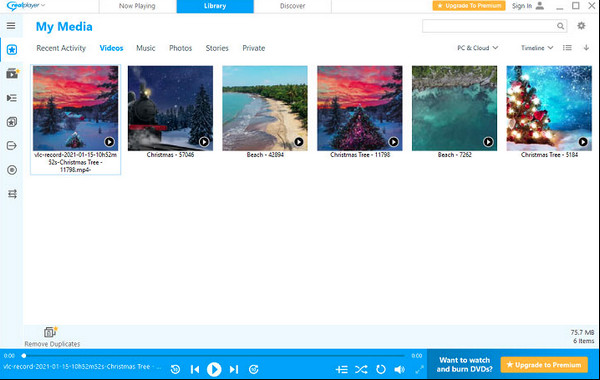Expand the PC & Cloud dropdown
The height and width of the screenshot is (380, 600).
(x=478, y=48)
